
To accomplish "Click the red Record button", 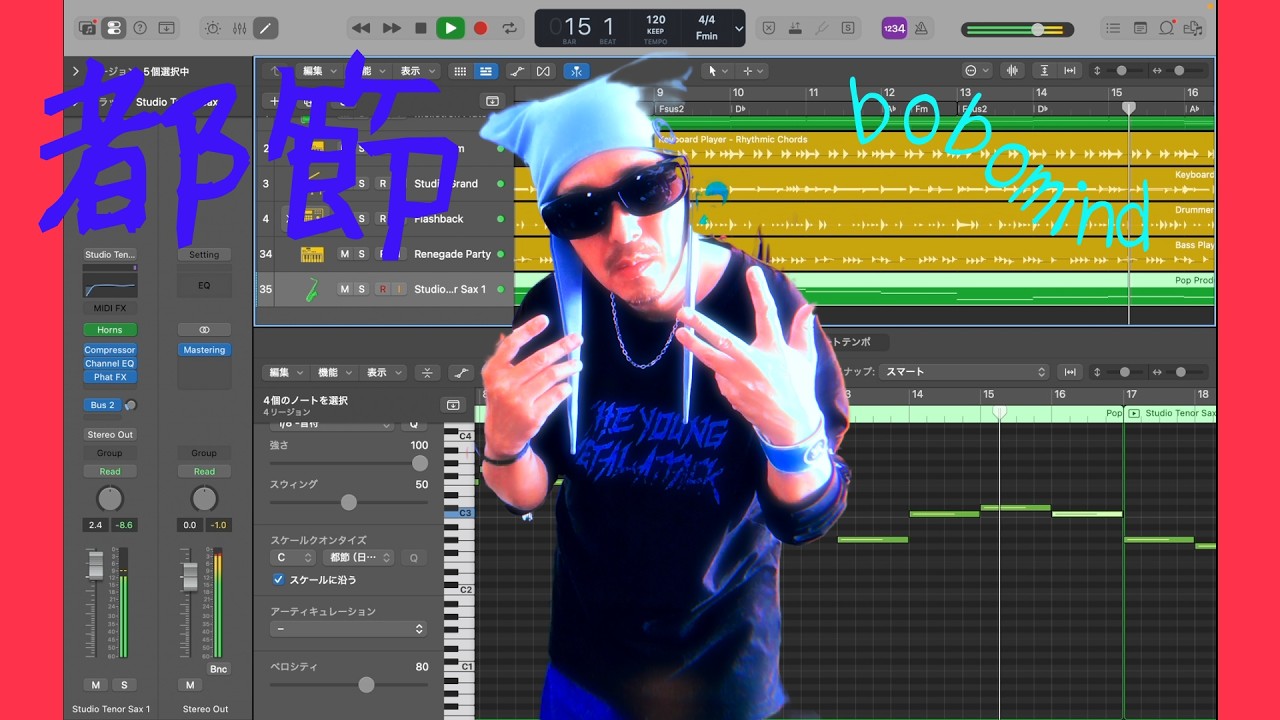I will tap(480, 28).
